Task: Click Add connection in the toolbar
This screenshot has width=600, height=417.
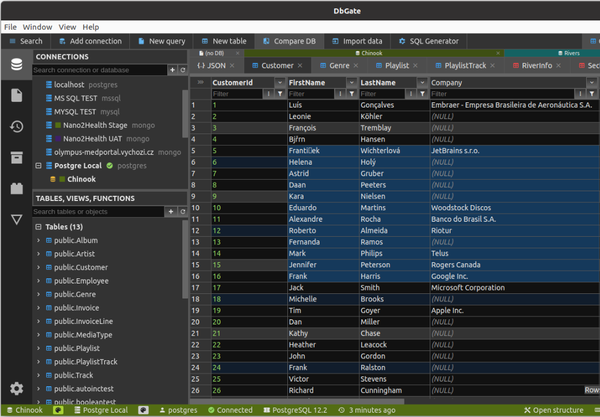Action: click(91, 41)
